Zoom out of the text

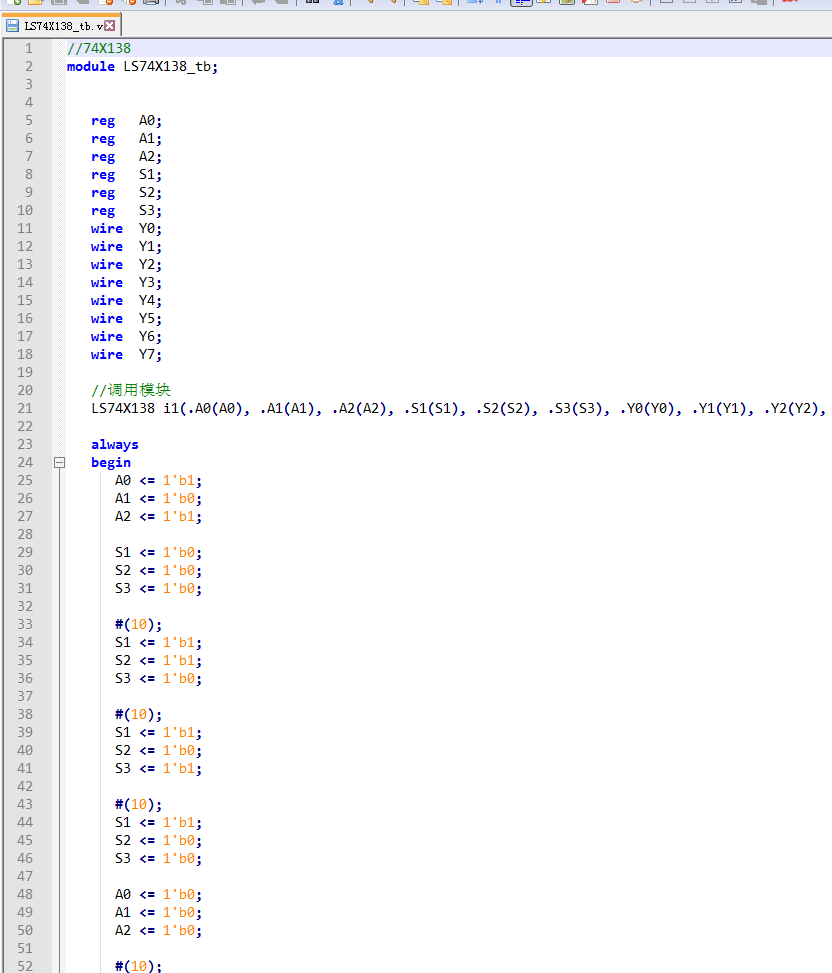(394, 6)
